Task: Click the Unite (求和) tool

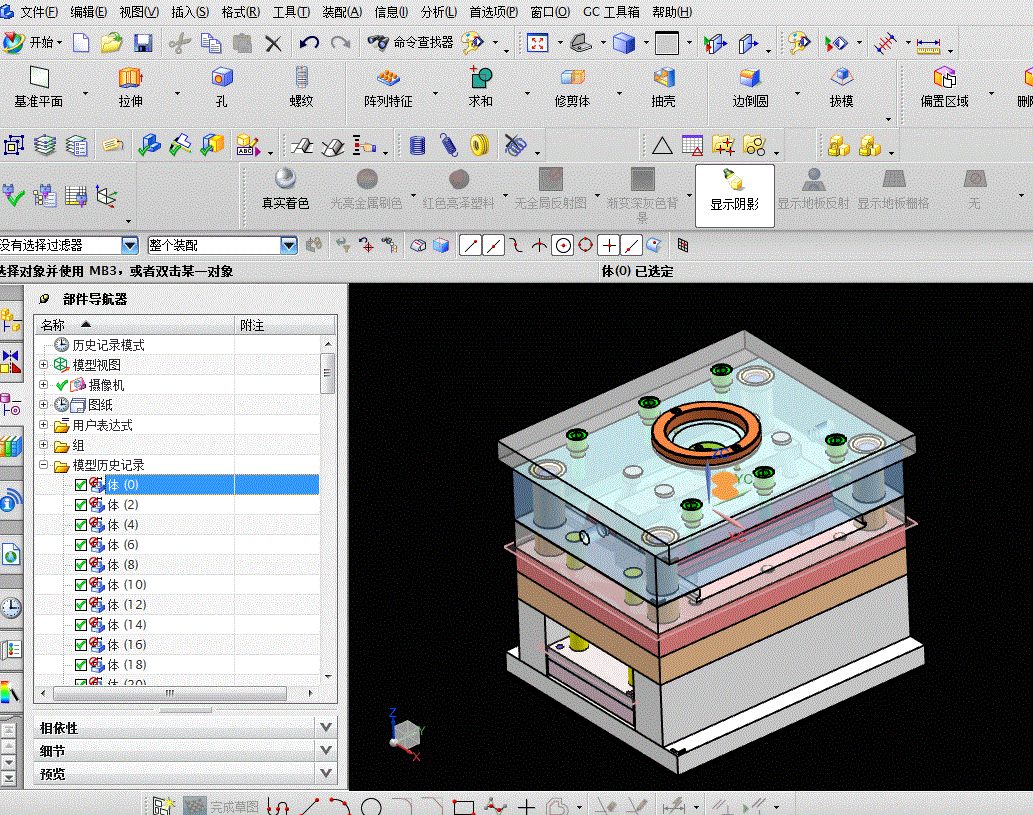Action: click(x=480, y=87)
